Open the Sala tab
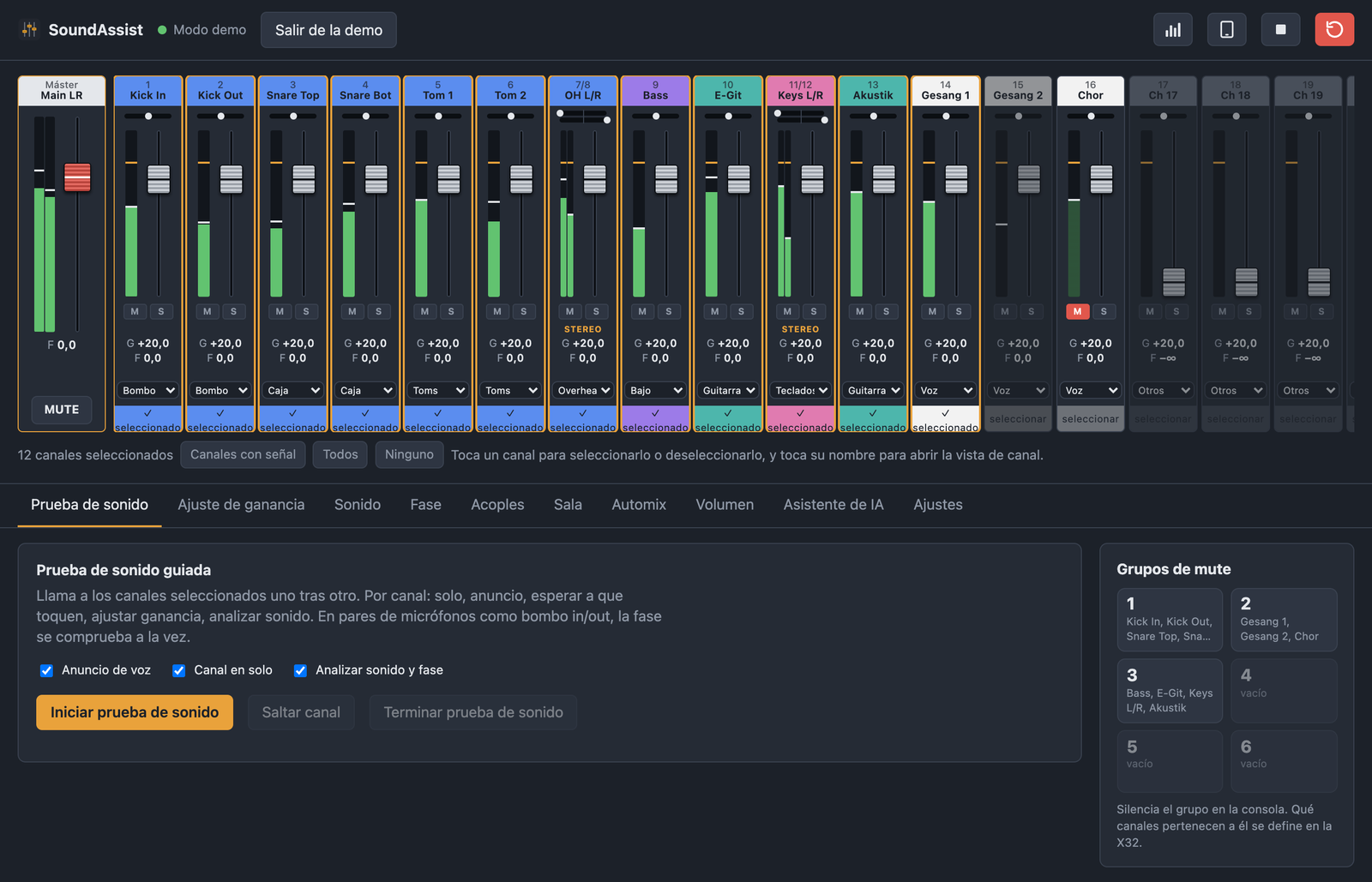This screenshot has height=882, width=1372. tap(568, 505)
